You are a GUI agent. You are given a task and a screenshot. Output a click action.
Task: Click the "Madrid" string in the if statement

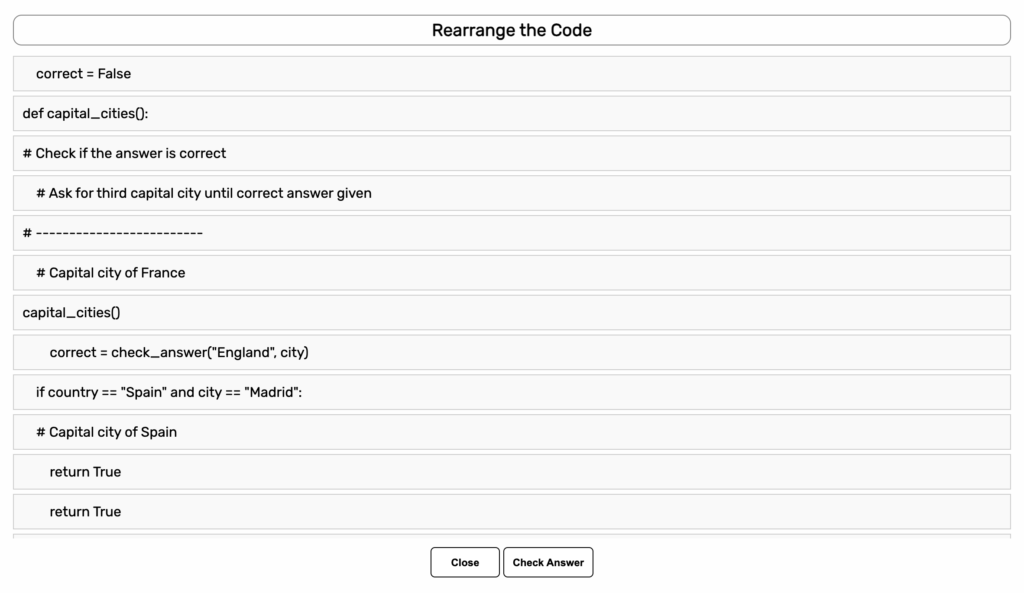[271, 392]
